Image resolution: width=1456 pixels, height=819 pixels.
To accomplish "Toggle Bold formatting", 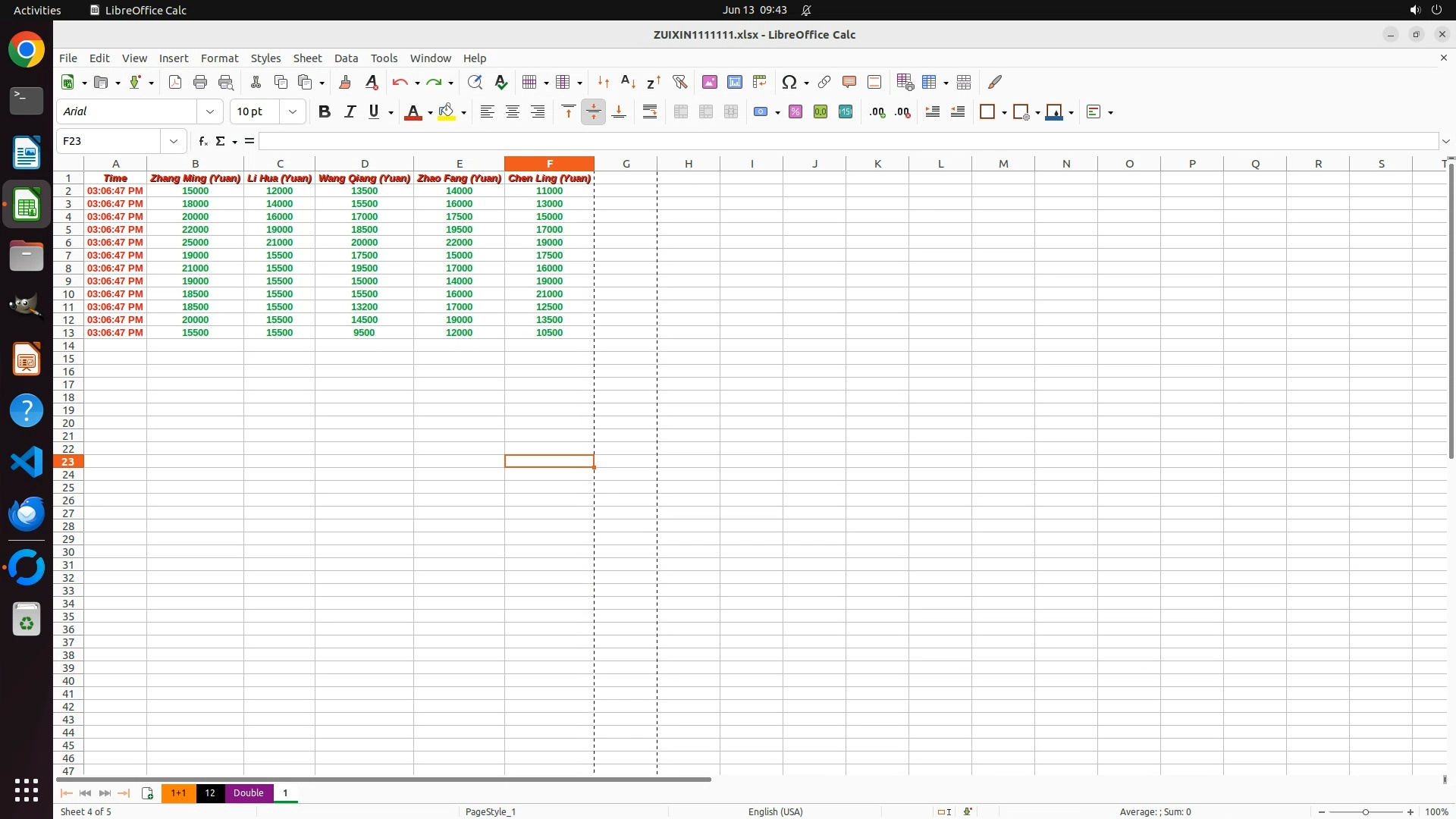I will point(325,111).
